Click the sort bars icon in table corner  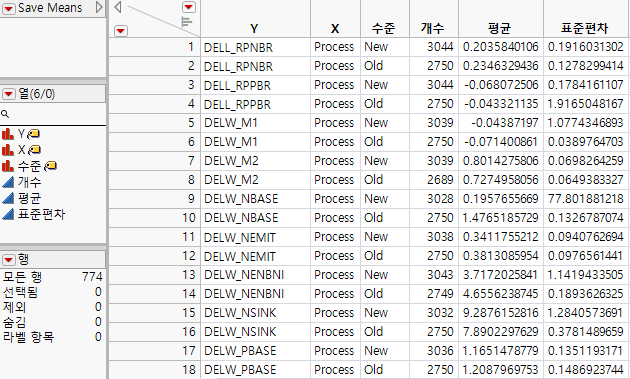[x=186, y=22]
